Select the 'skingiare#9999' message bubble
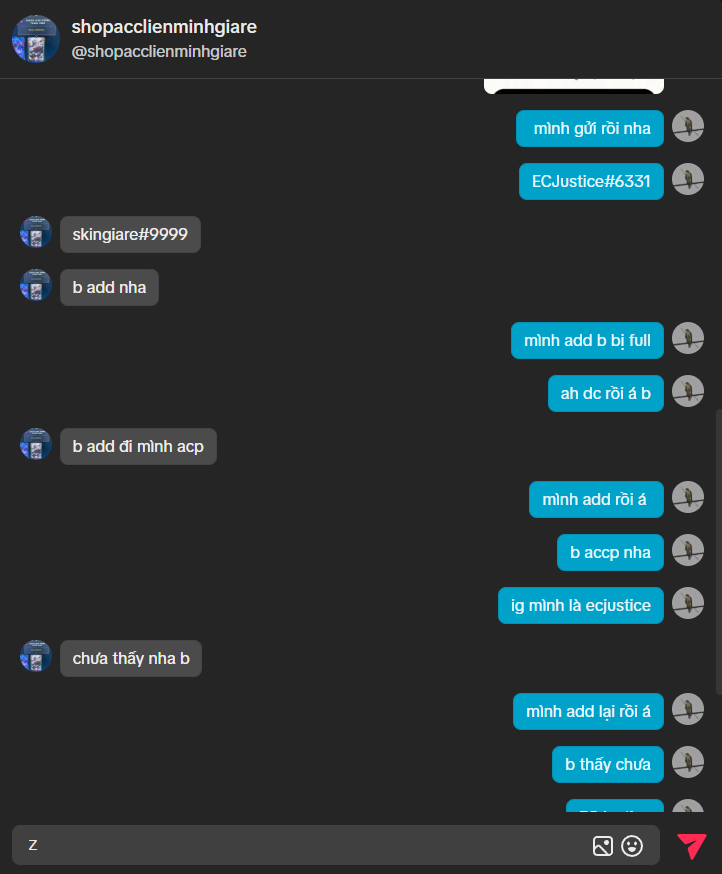 pos(130,235)
